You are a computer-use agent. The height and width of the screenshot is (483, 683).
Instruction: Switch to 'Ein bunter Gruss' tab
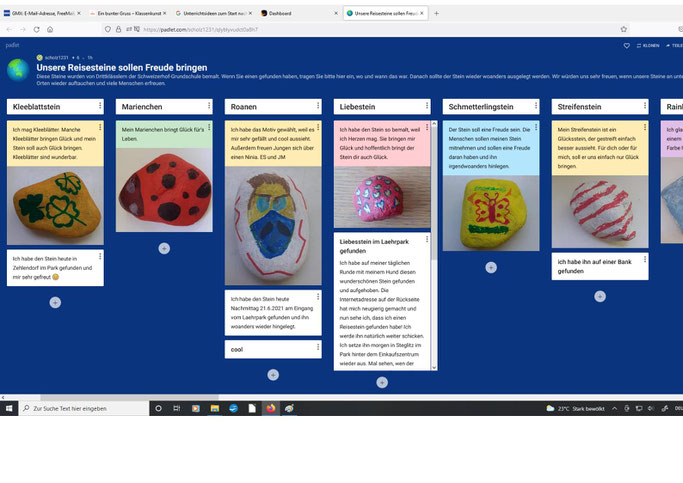pyautogui.click(x=128, y=14)
